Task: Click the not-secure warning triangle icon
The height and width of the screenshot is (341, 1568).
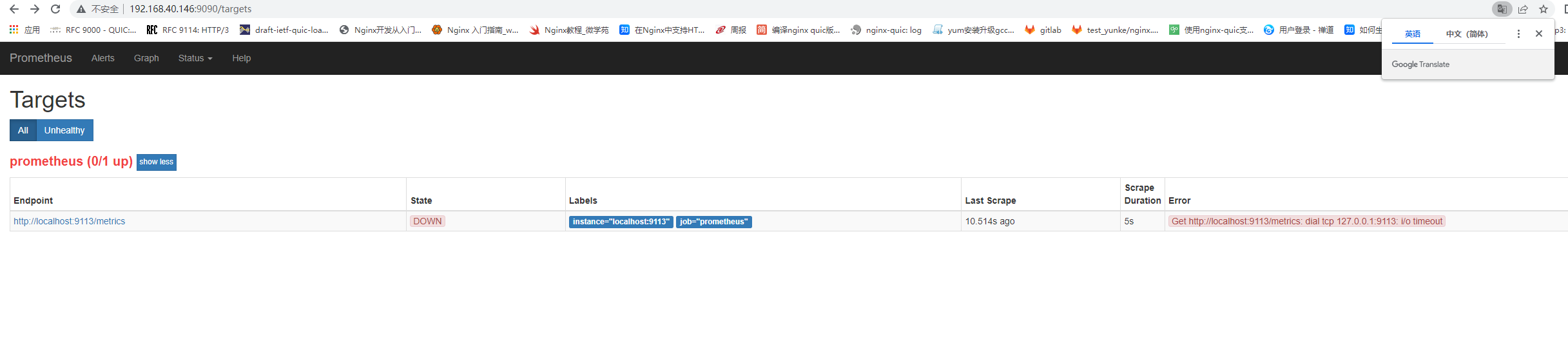Action: [81, 9]
